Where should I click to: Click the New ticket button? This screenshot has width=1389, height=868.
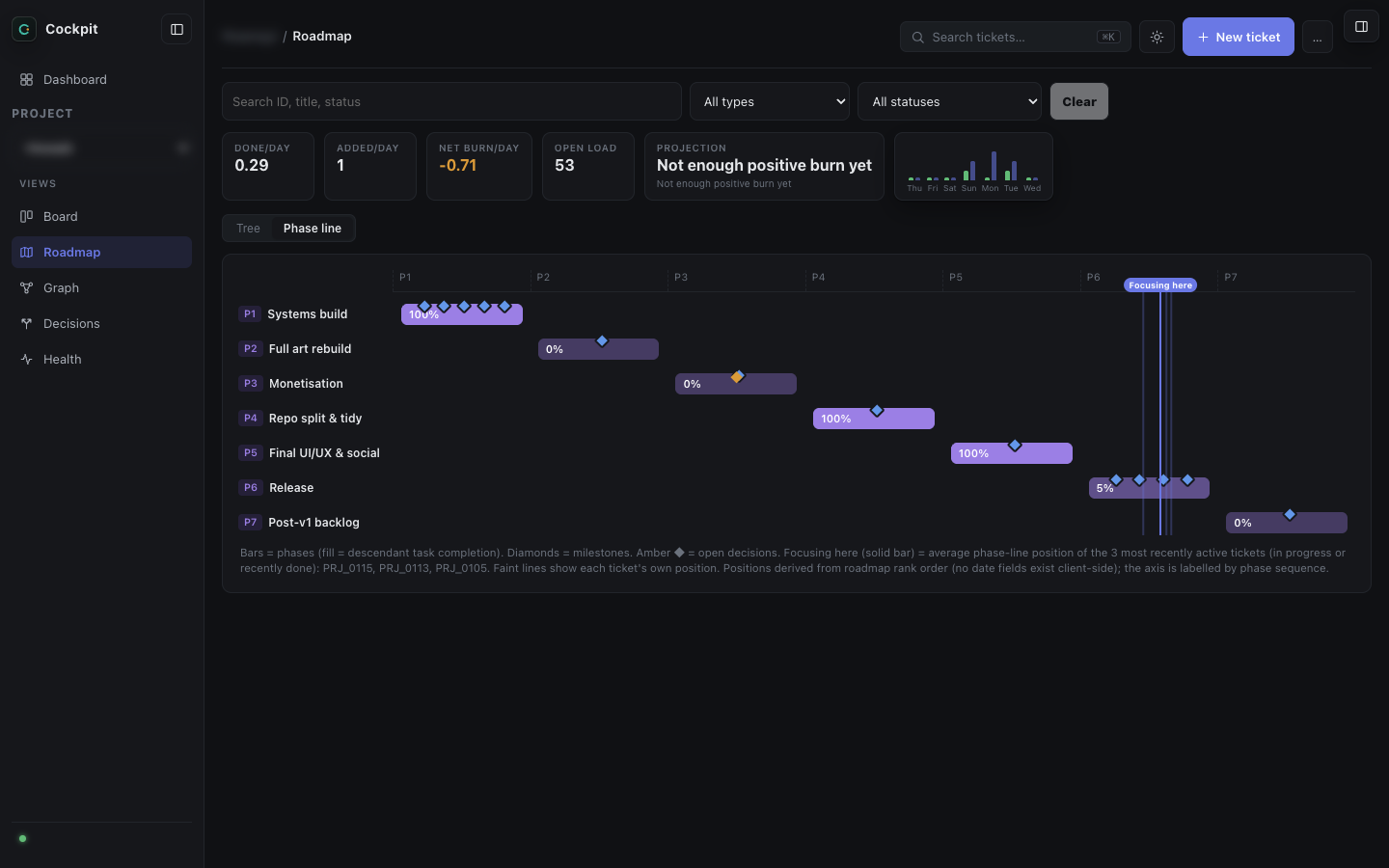pyautogui.click(x=1239, y=37)
